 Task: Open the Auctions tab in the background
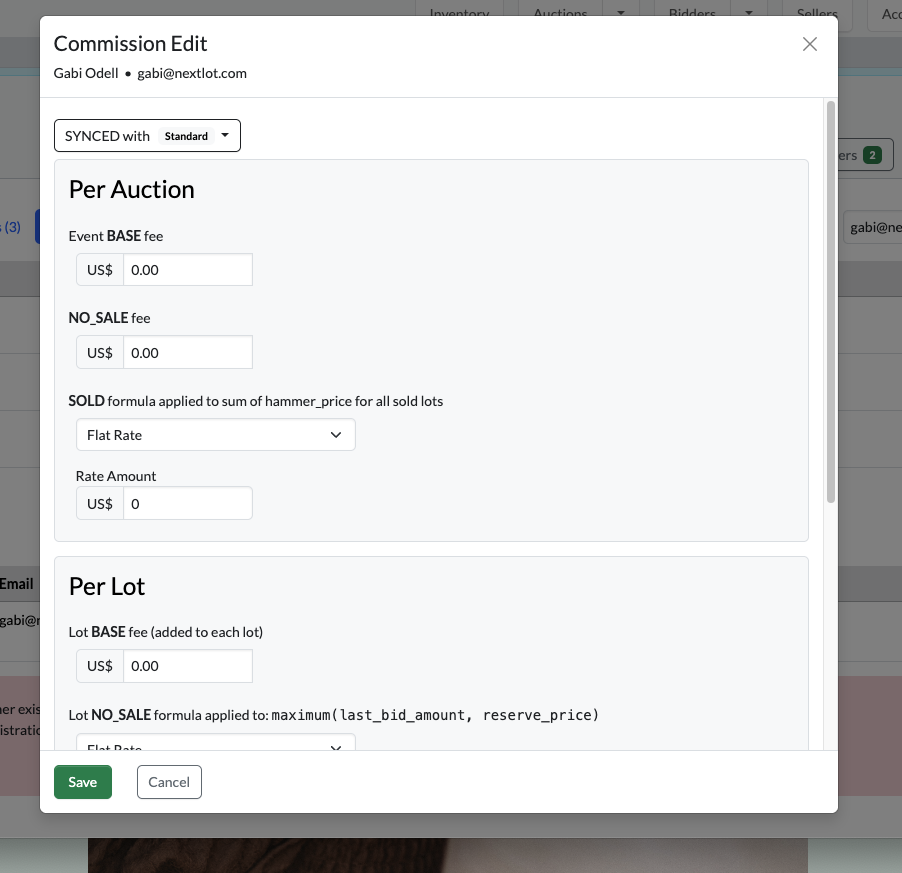(x=560, y=10)
